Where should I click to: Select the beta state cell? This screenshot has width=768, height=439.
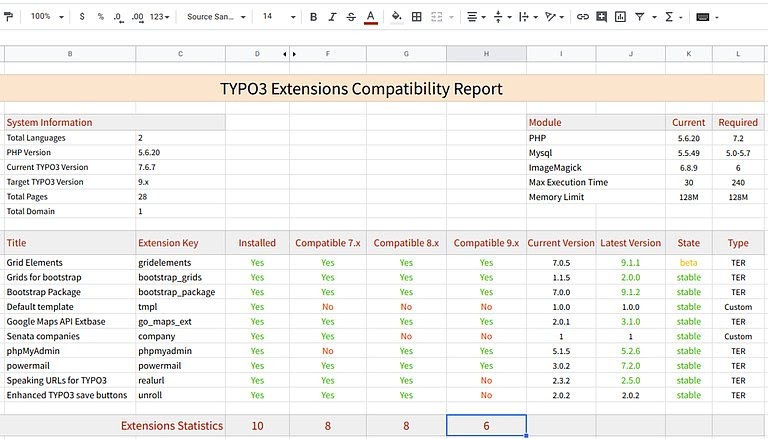pos(689,263)
